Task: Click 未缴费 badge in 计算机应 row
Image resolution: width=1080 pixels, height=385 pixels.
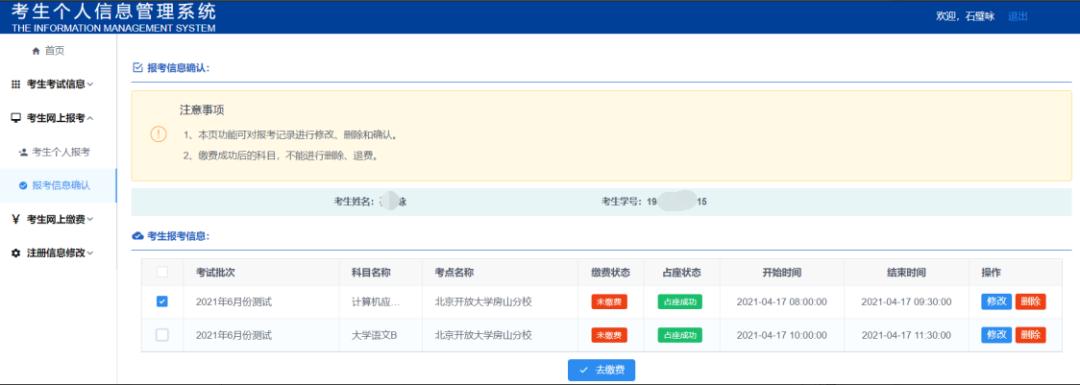Action: coord(609,302)
